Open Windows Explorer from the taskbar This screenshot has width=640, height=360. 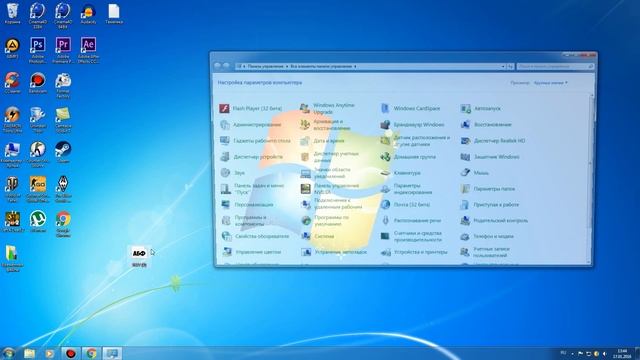pyautogui.click(x=29, y=353)
